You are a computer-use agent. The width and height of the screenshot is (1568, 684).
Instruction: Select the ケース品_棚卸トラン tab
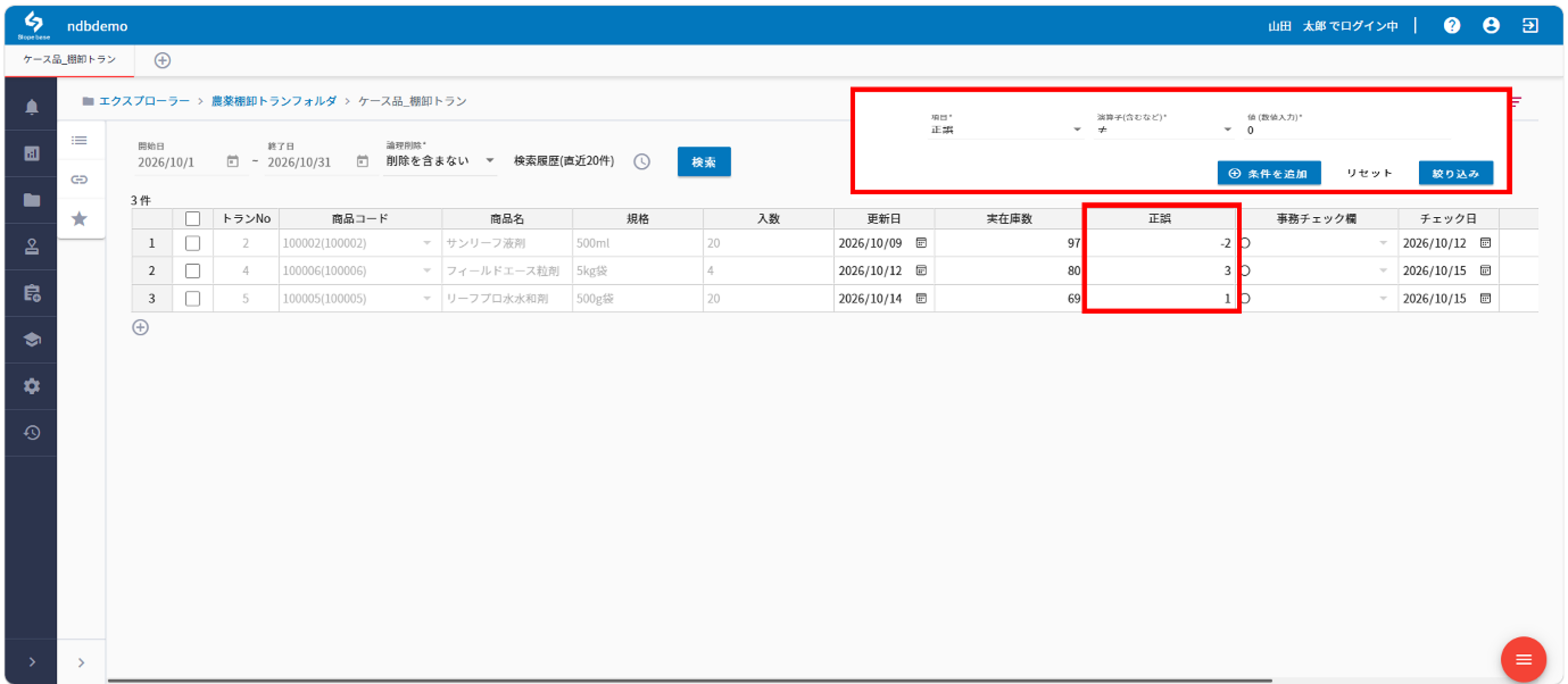(69, 60)
